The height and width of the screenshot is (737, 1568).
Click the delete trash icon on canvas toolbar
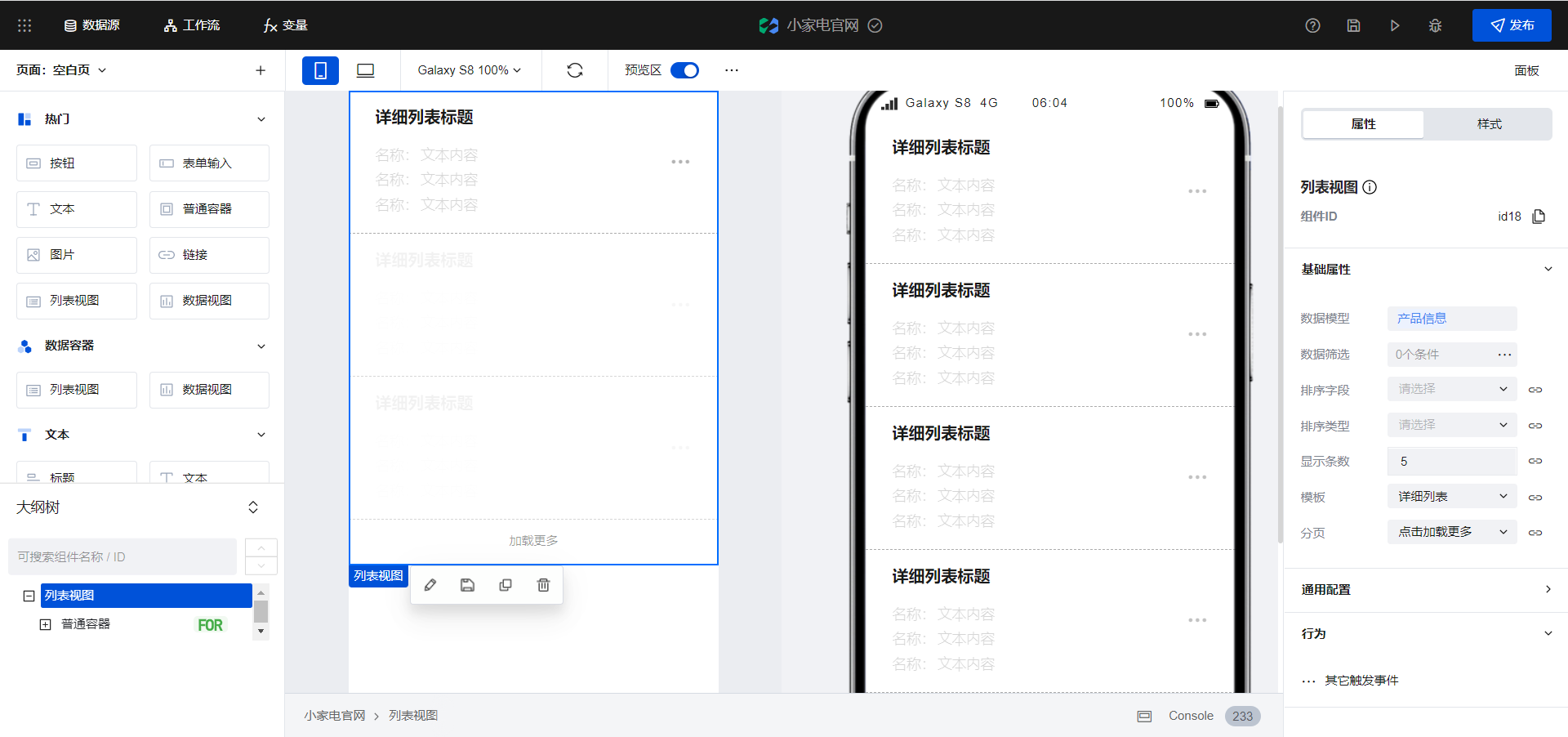[543, 585]
